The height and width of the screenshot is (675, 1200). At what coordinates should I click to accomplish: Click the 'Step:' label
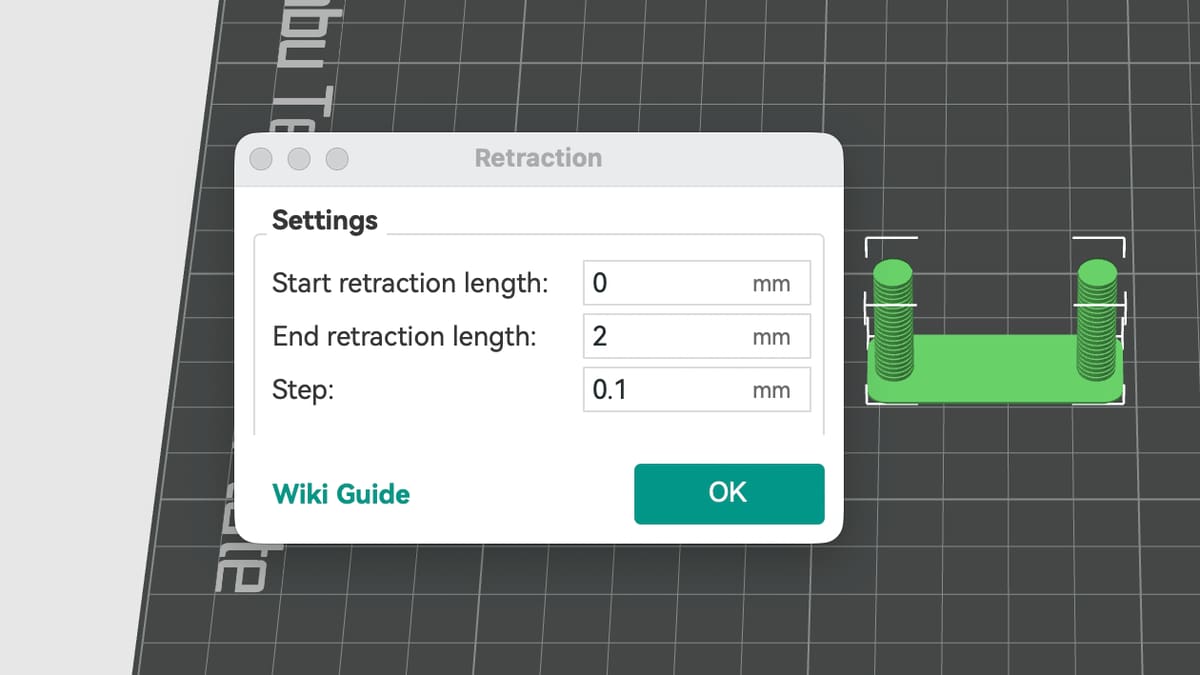coord(303,390)
